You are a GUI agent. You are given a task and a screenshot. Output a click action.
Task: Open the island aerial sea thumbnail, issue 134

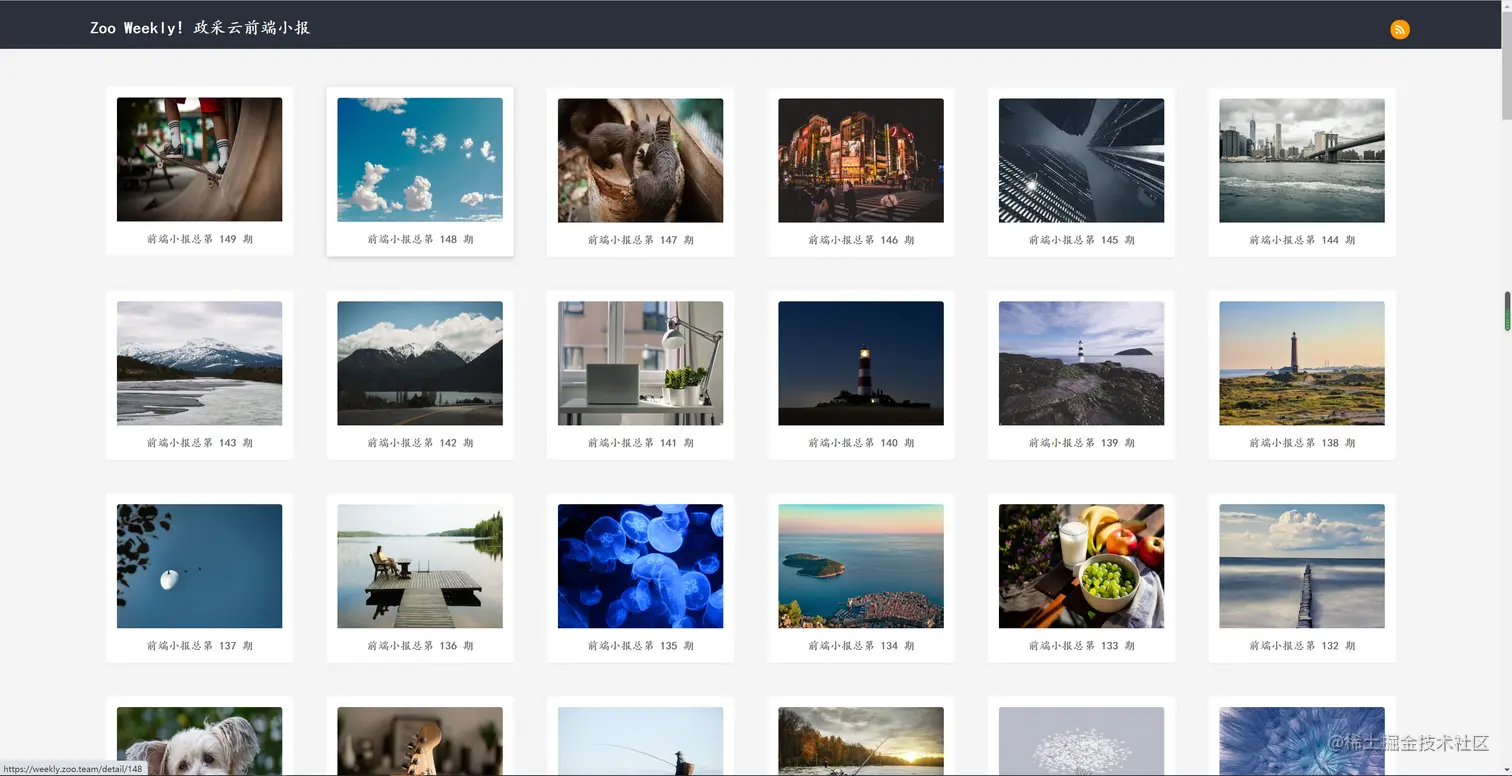pyautogui.click(x=861, y=566)
